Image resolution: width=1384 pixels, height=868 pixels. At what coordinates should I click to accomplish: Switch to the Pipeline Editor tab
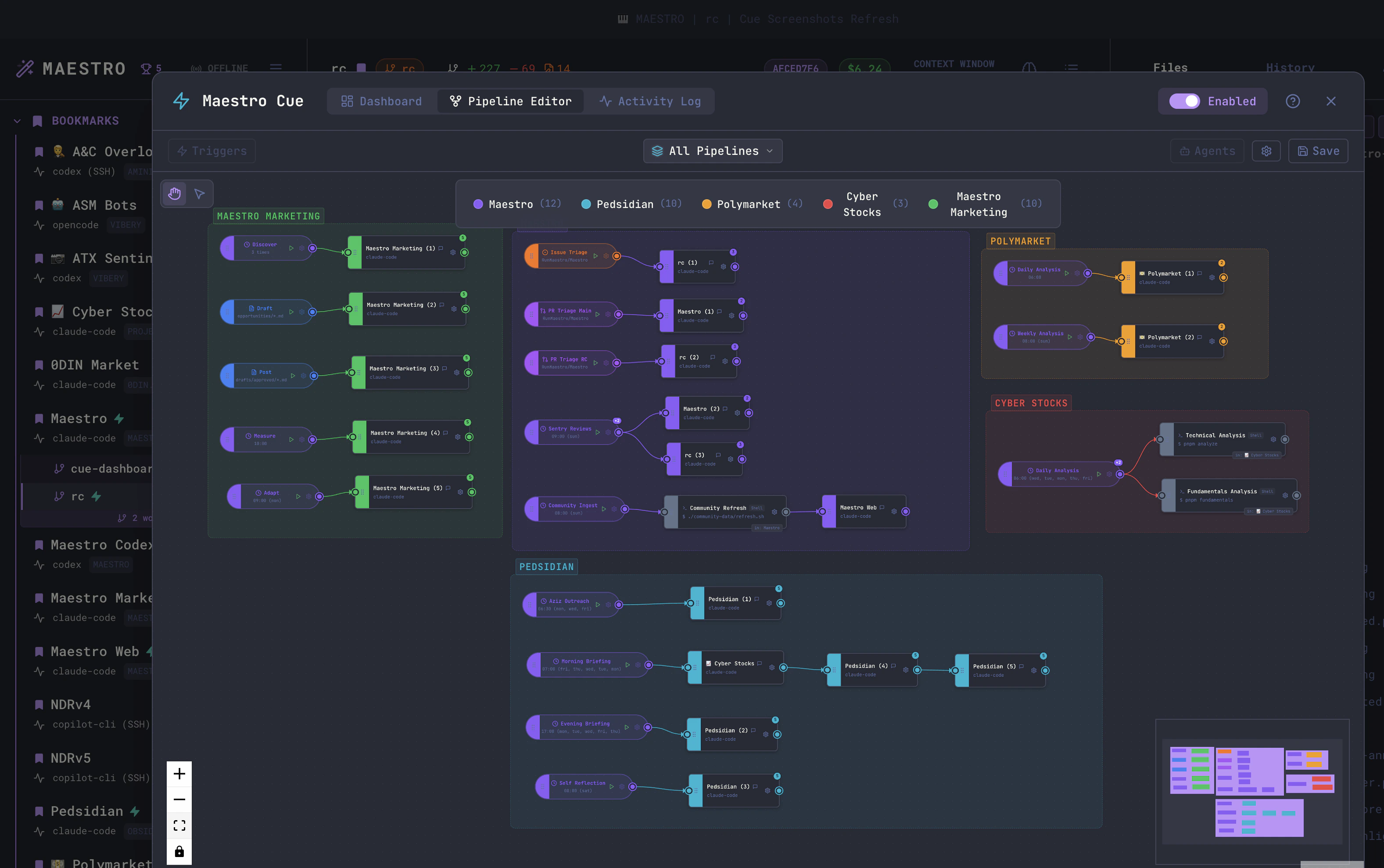(511, 102)
